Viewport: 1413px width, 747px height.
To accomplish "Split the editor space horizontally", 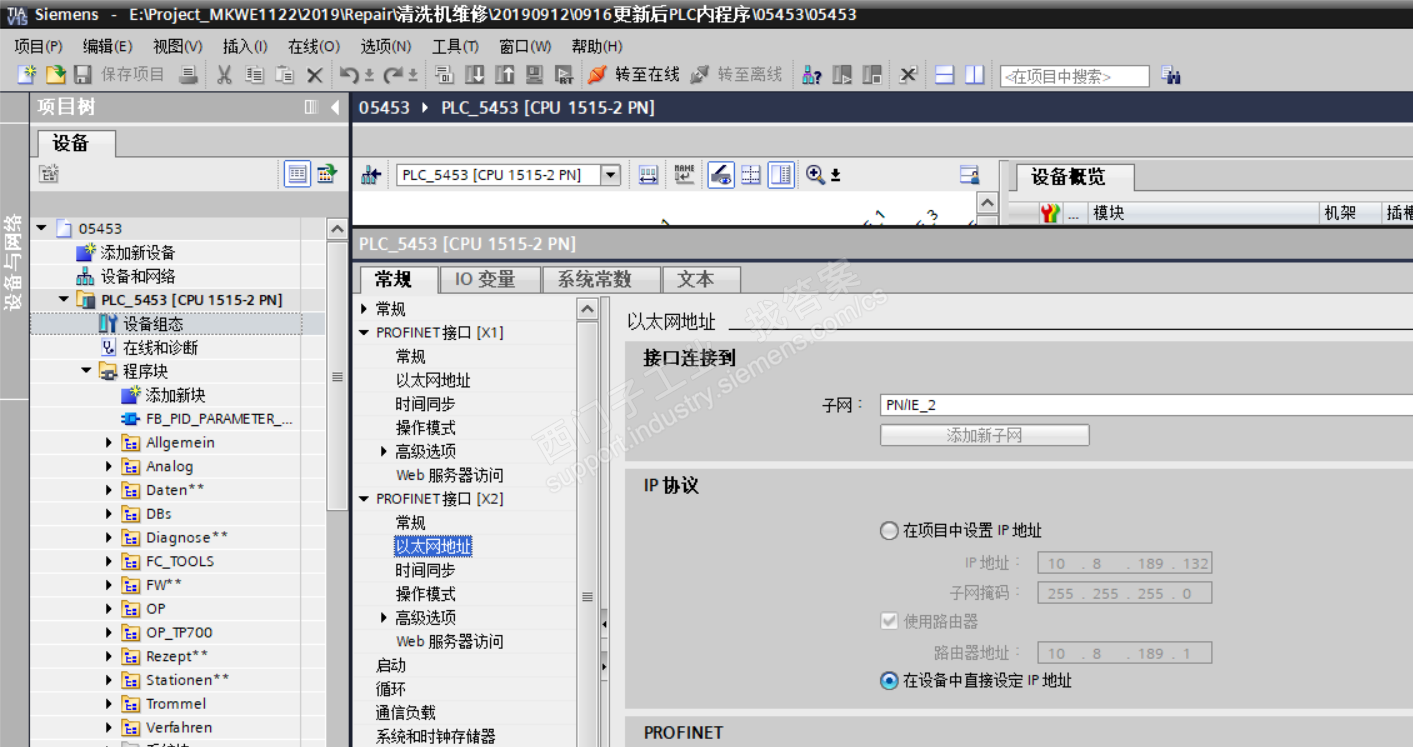I will coord(945,75).
